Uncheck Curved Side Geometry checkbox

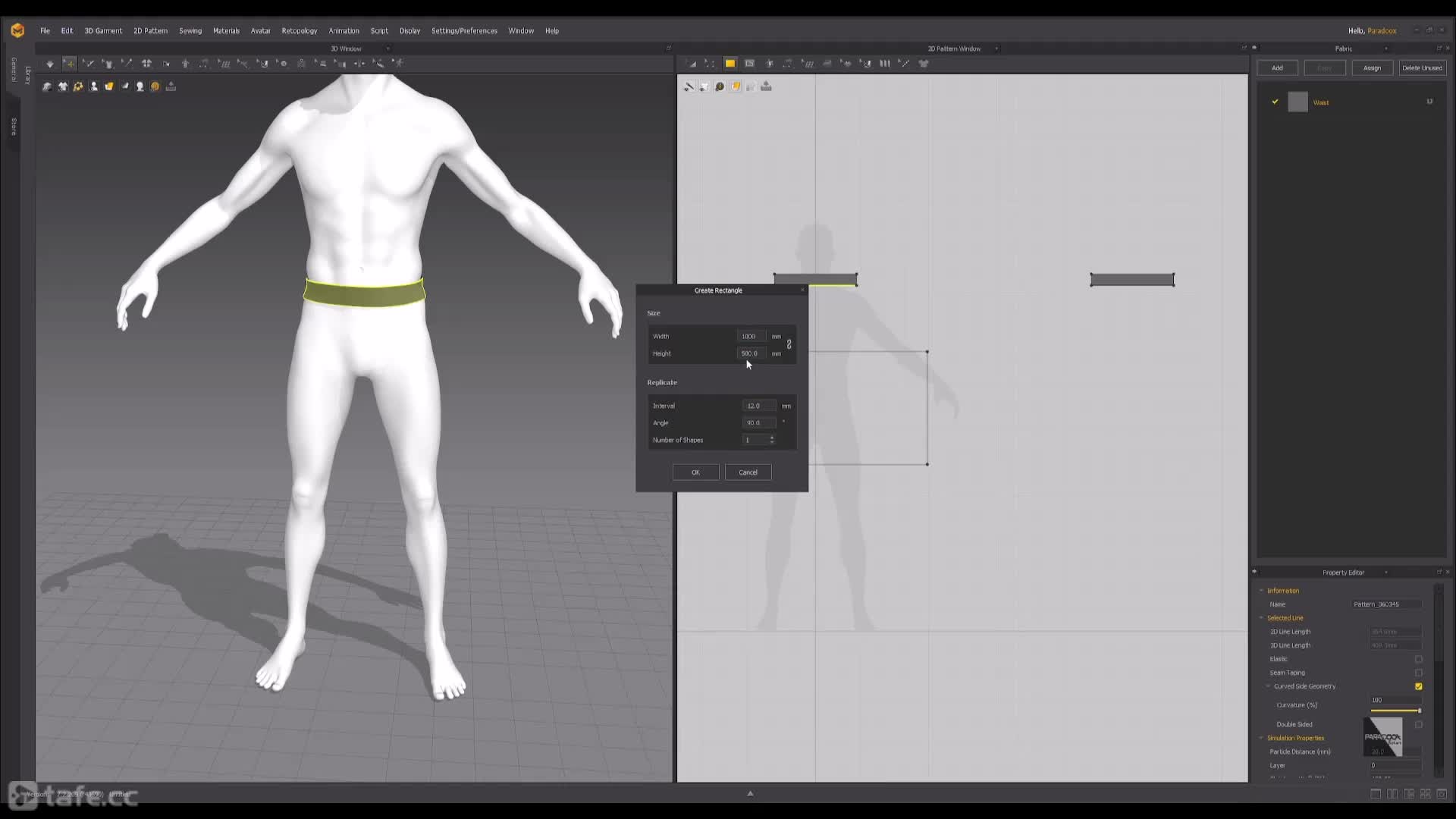[1419, 686]
